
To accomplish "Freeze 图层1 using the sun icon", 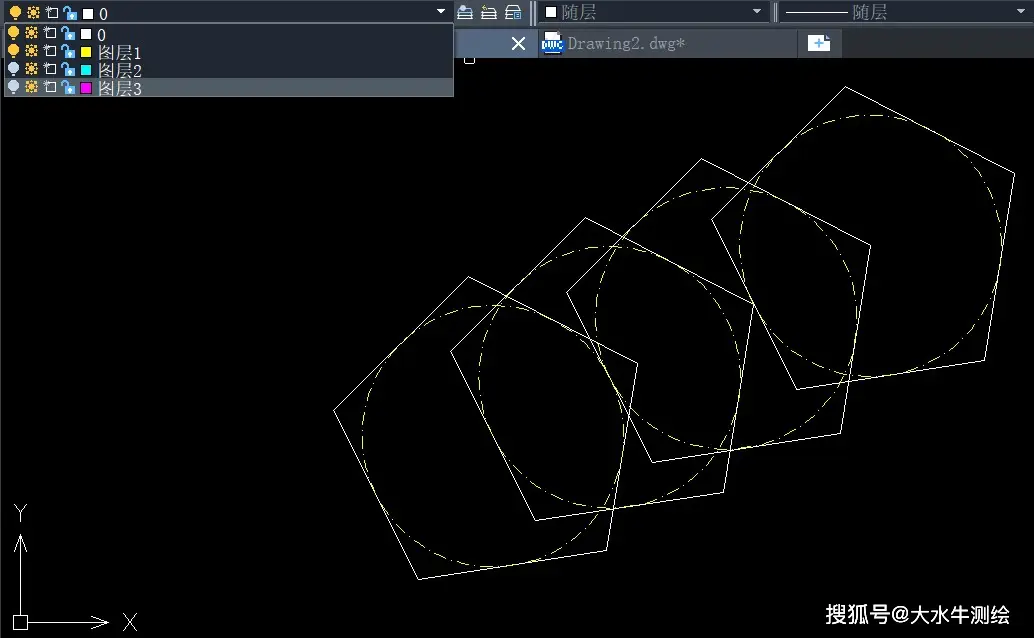I will (x=31, y=51).
